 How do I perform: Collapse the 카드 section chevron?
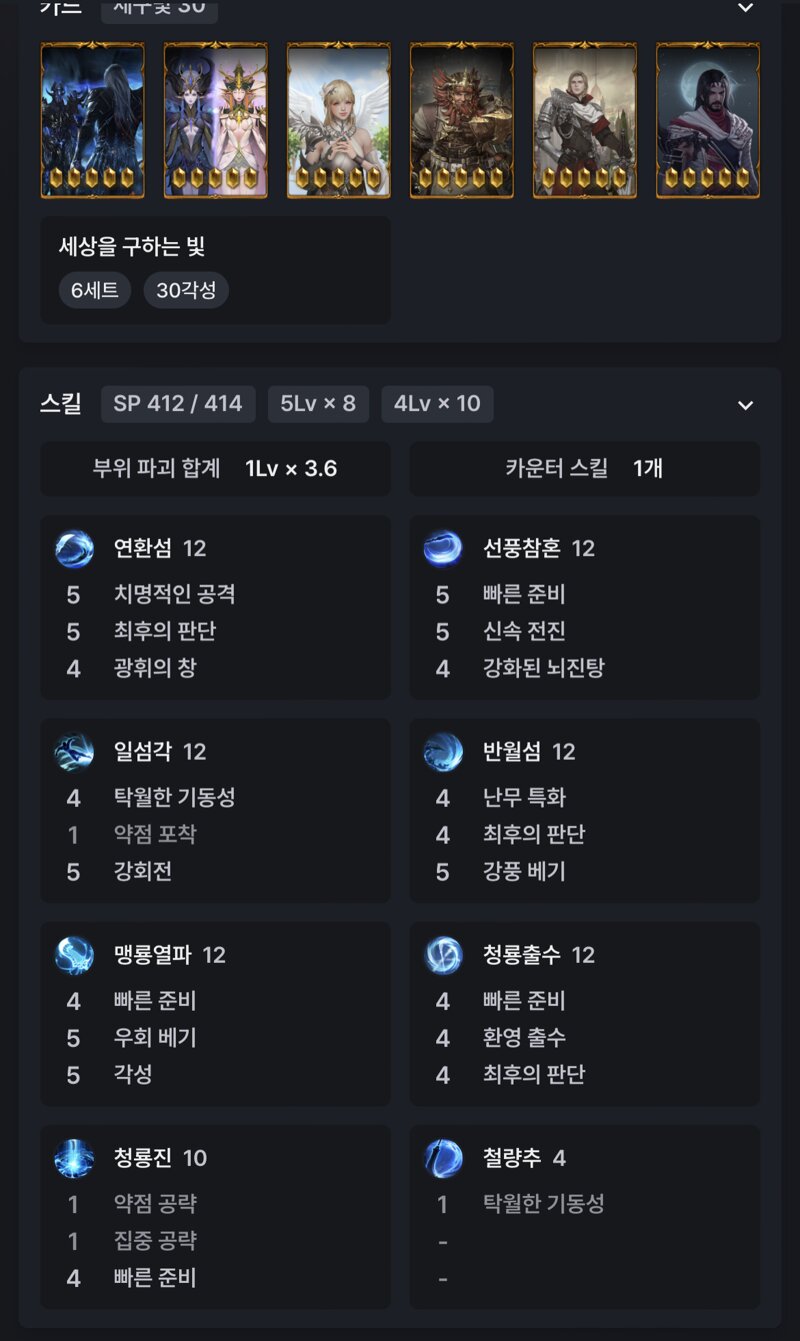pos(745,8)
